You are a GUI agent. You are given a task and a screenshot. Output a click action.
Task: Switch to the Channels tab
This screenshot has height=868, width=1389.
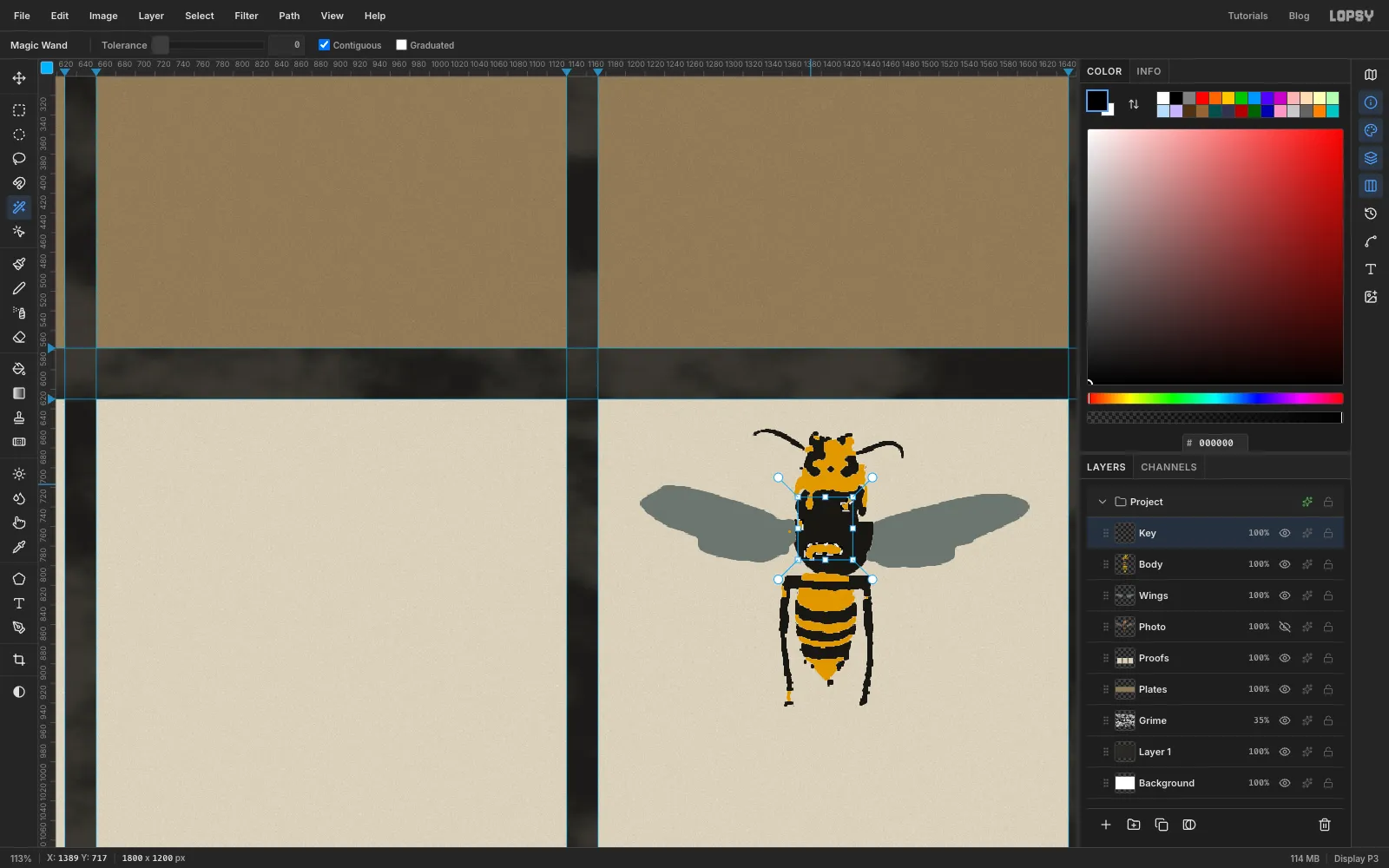[1168, 467]
